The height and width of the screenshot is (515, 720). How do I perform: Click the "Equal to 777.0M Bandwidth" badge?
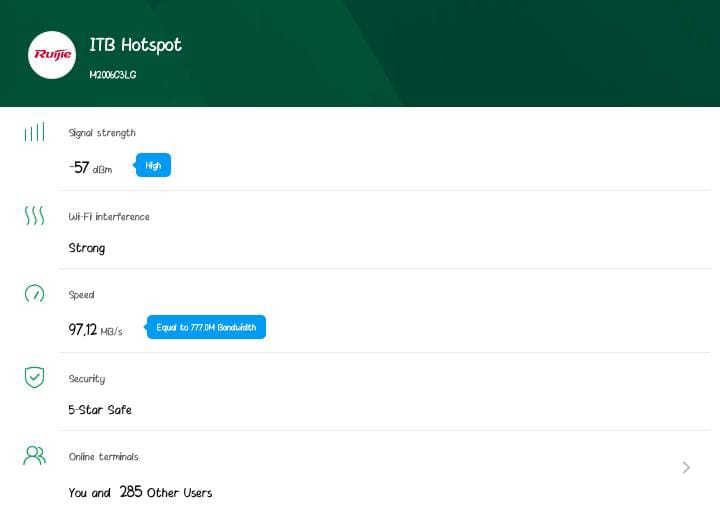[x=206, y=328]
